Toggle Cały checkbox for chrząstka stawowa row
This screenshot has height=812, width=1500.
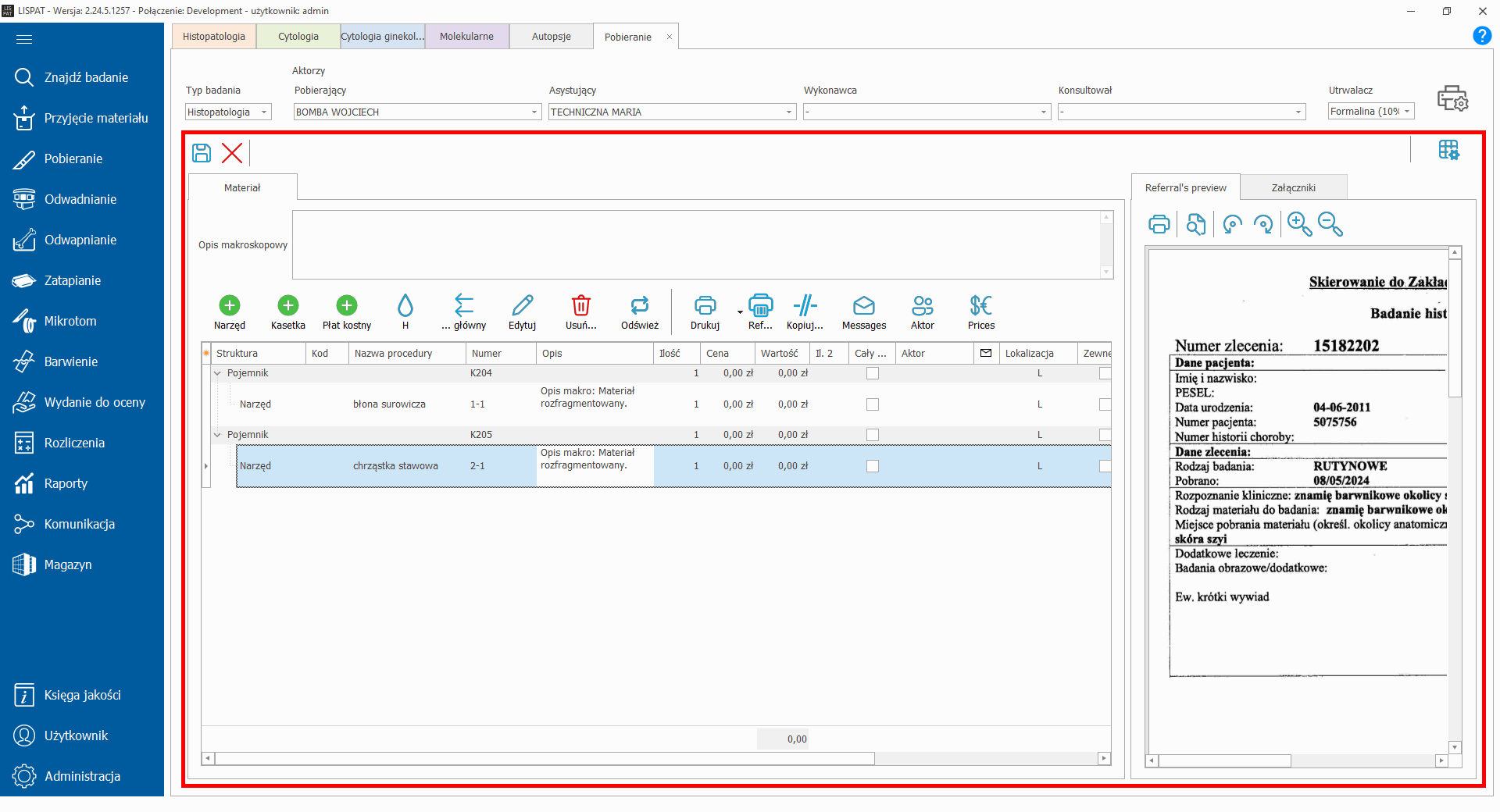point(873,466)
